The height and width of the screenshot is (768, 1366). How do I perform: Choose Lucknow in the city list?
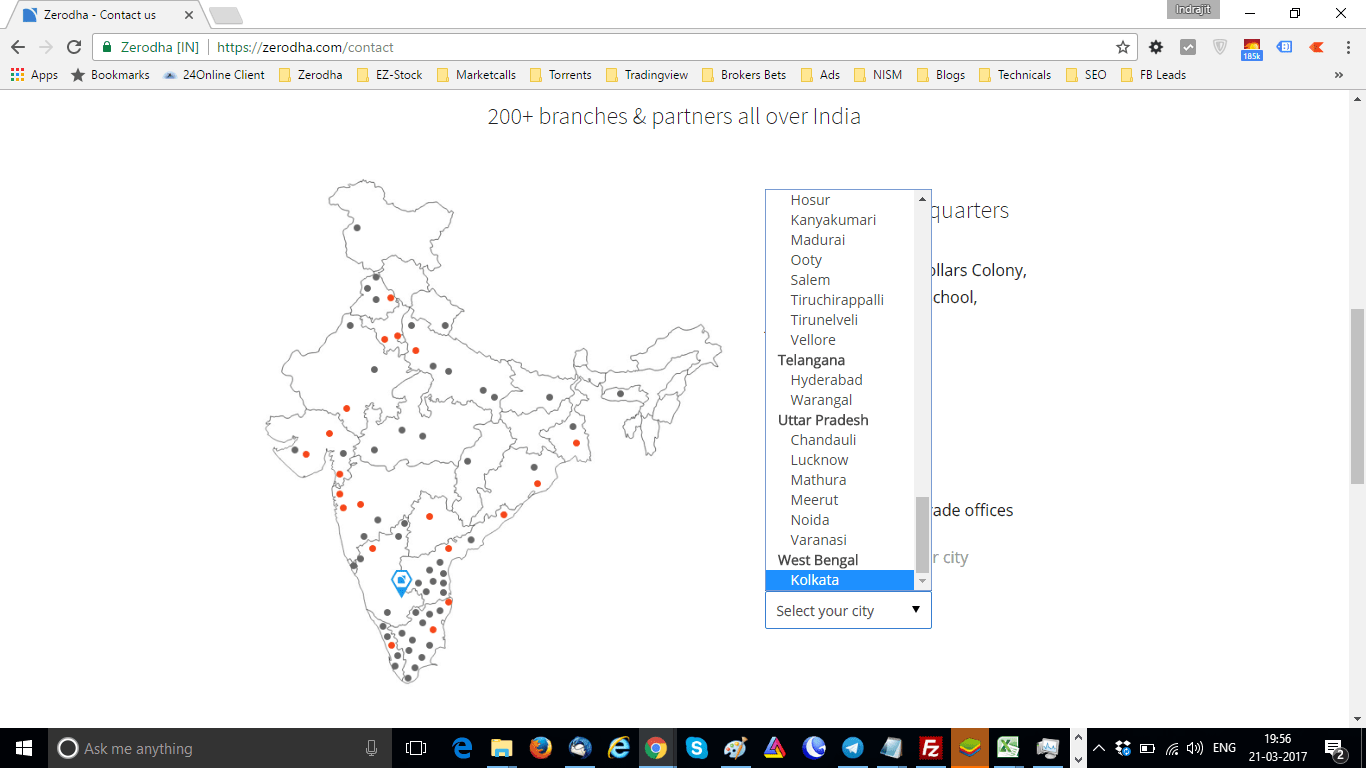pyautogui.click(x=840, y=460)
